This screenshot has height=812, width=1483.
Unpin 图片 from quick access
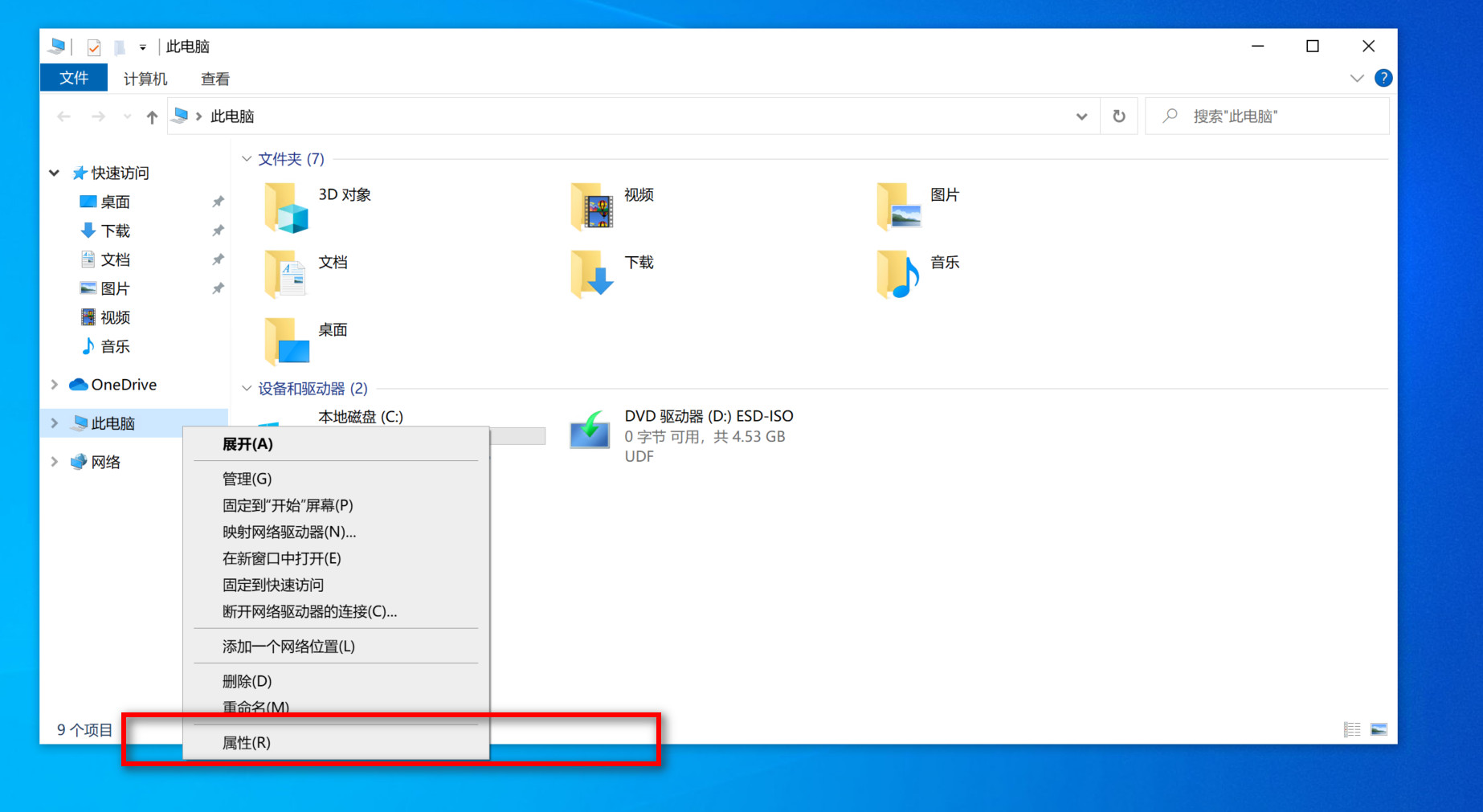[217, 288]
